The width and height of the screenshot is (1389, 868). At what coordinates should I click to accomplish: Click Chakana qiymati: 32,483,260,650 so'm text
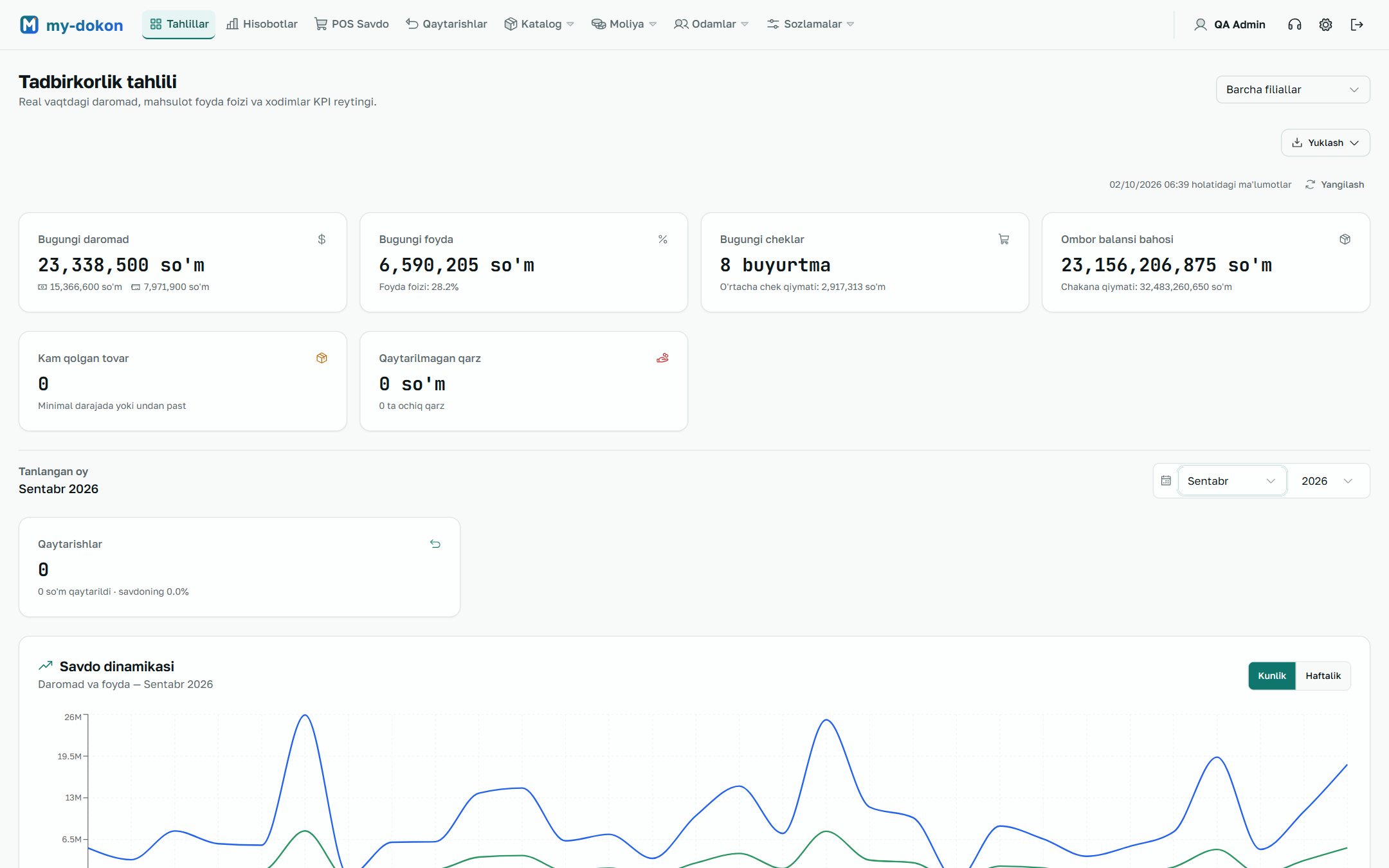1147,287
